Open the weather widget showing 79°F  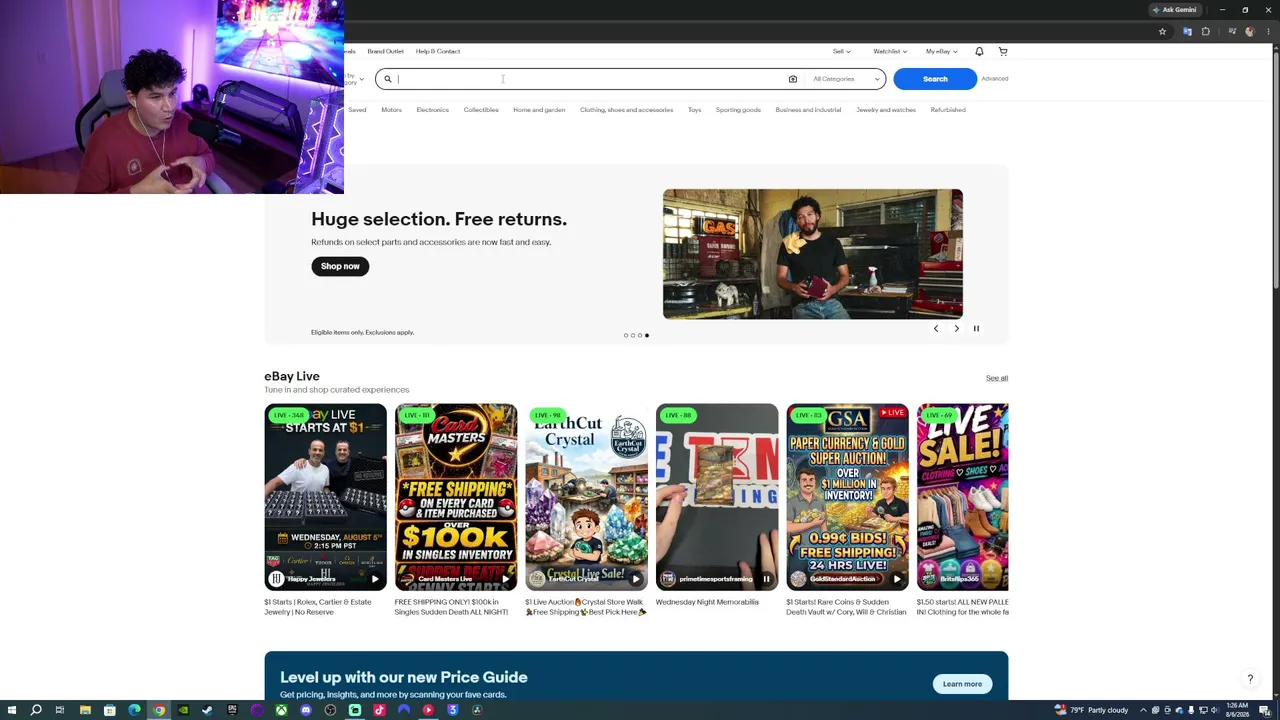tap(1091, 710)
